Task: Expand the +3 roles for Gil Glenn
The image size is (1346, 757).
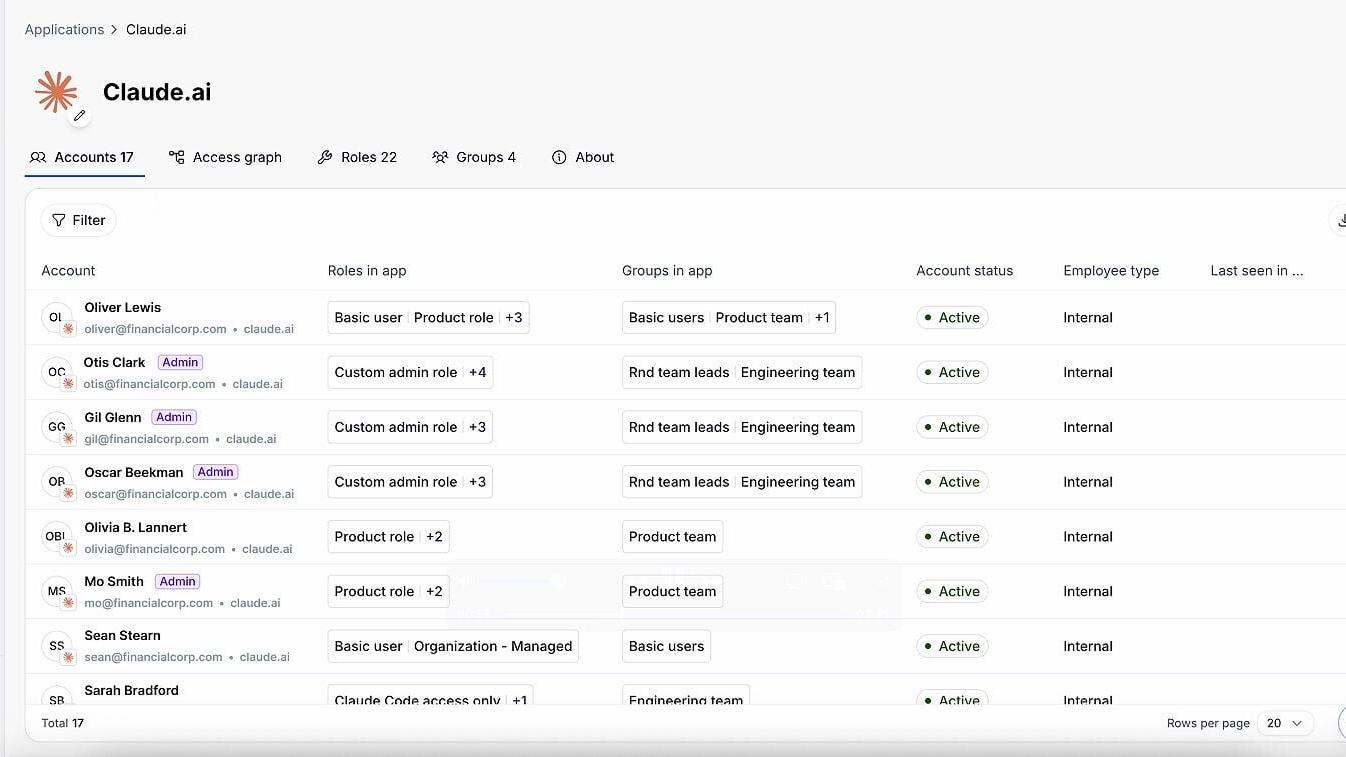Action: tap(478, 427)
